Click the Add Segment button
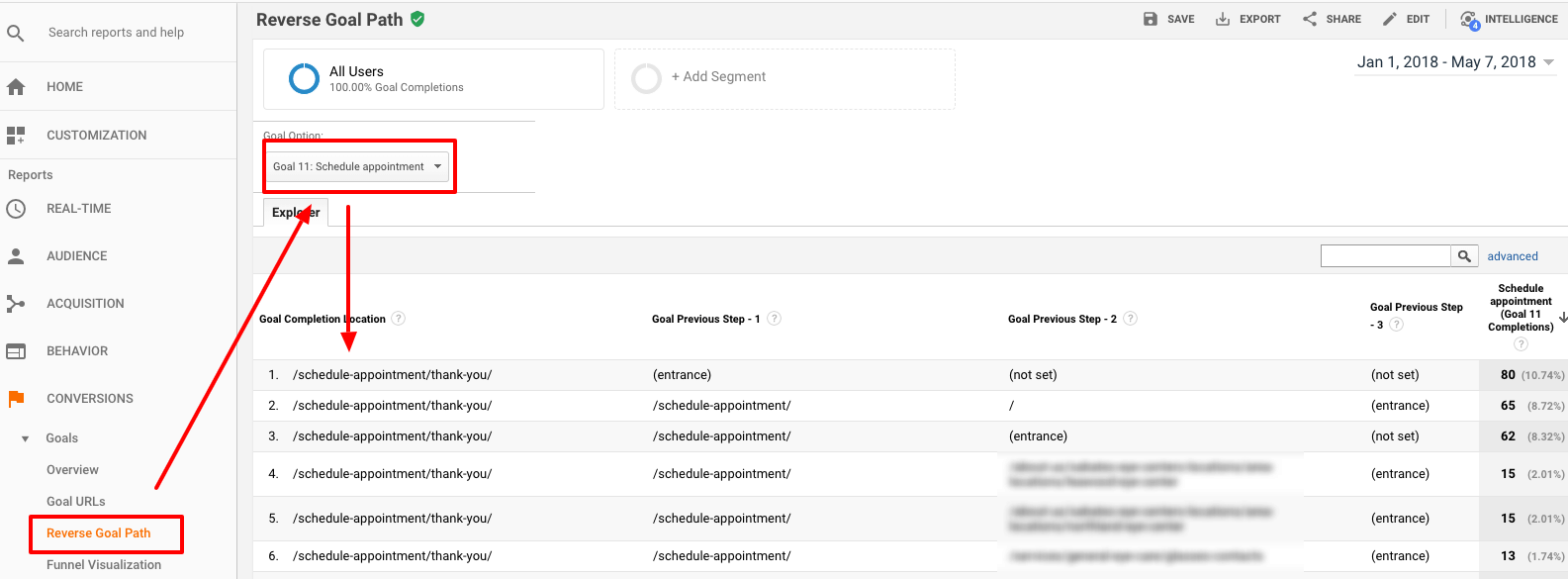The image size is (1568, 579). tap(718, 77)
